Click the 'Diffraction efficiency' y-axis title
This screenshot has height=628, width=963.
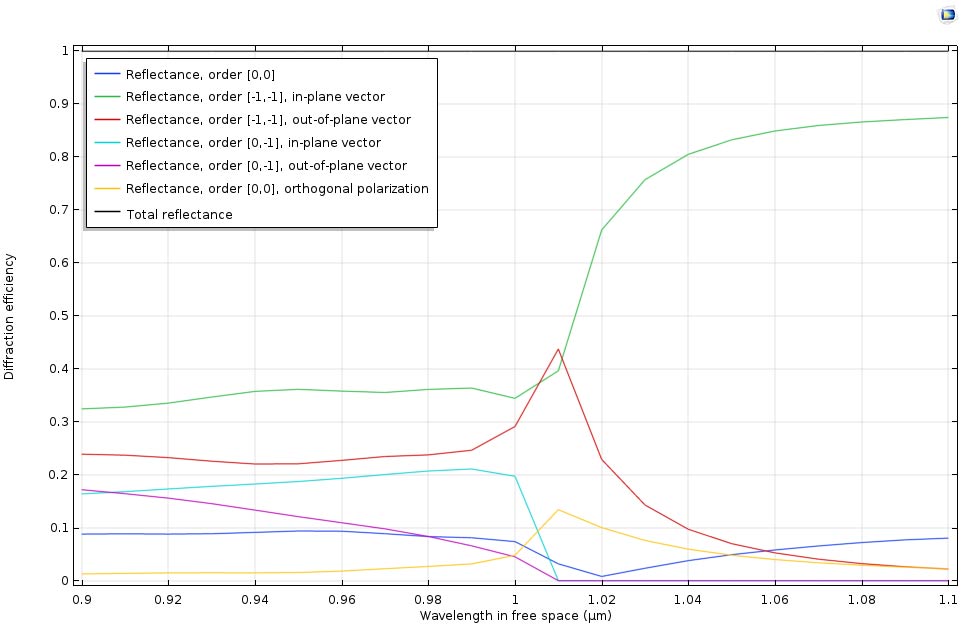(10, 316)
